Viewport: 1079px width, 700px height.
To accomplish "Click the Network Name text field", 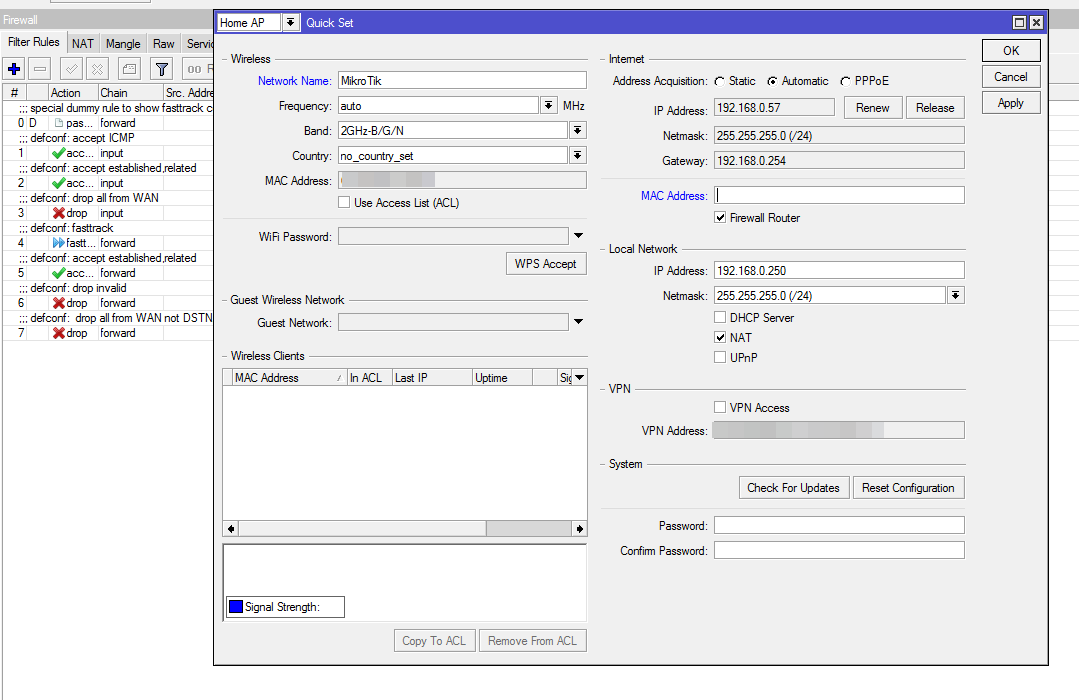I will click(x=461, y=81).
